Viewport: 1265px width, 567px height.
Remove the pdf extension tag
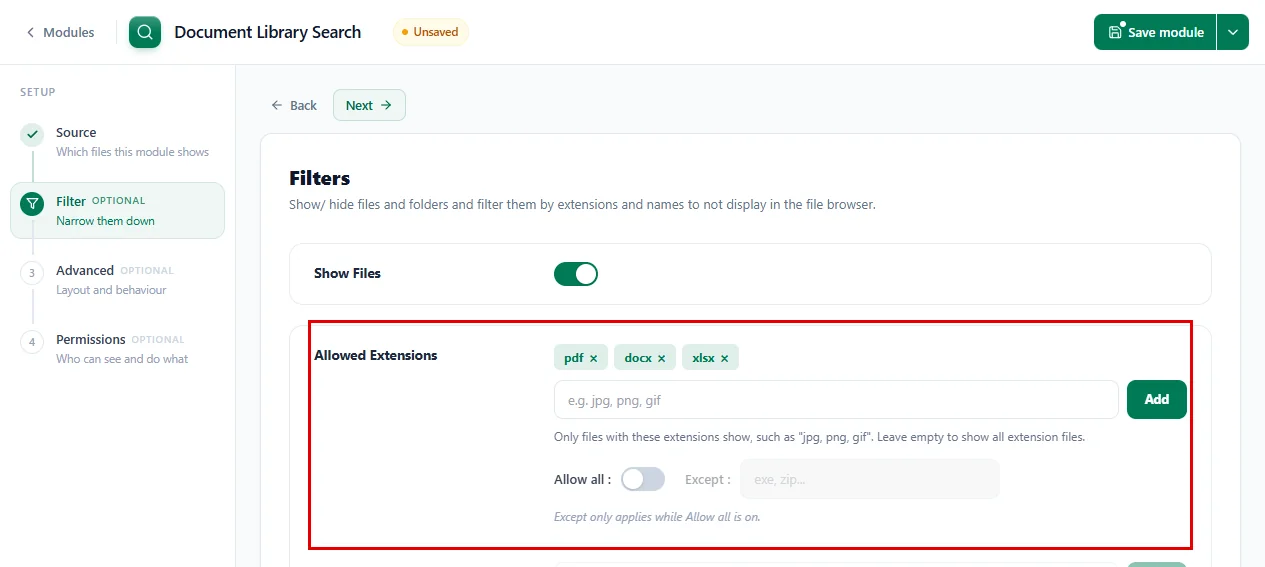[x=593, y=358]
